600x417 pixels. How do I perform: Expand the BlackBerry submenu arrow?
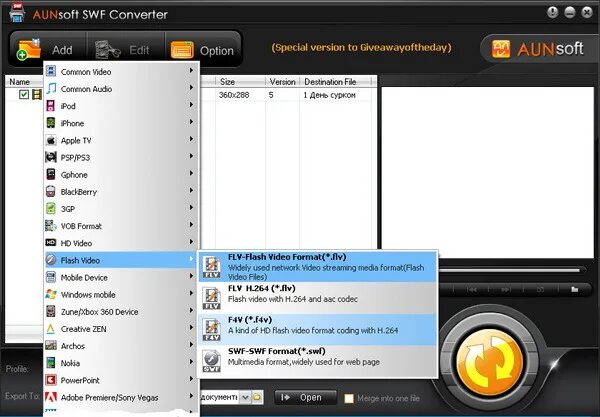point(191,191)
